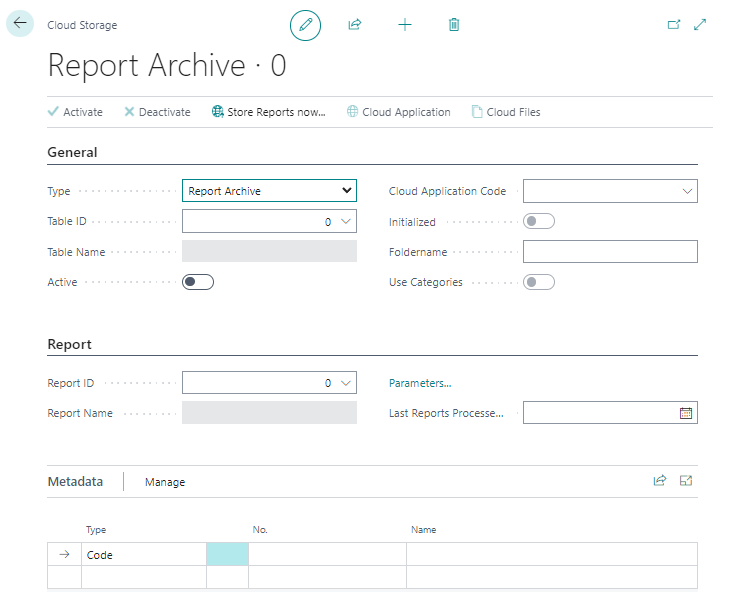This screenshot has height=592, width=745.
Task: Toggle the Use Categories switch
Action: (539, 282)
